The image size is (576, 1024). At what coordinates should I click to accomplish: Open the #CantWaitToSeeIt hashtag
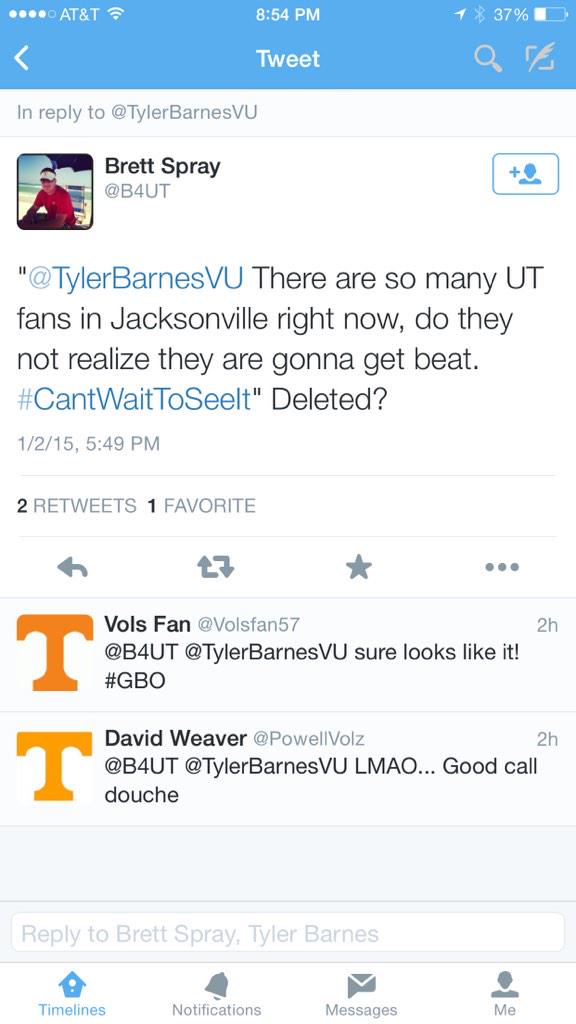134,399
